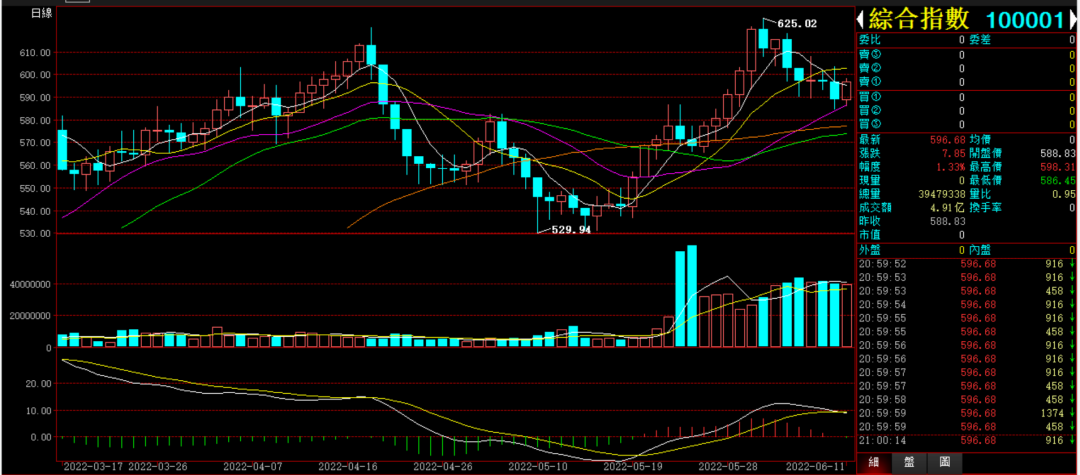This screenshot has width=1080, height=475.
Task: Click the 530.00 price axis label
Action: pyautogui.click(x=34, y=234)
